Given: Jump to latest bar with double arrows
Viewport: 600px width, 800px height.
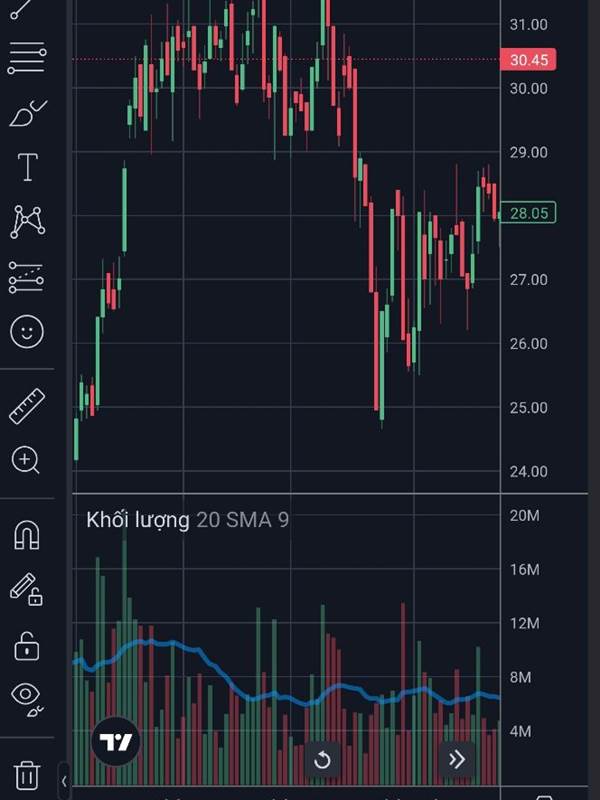Looking at the screenshot, I should (457, 759).
